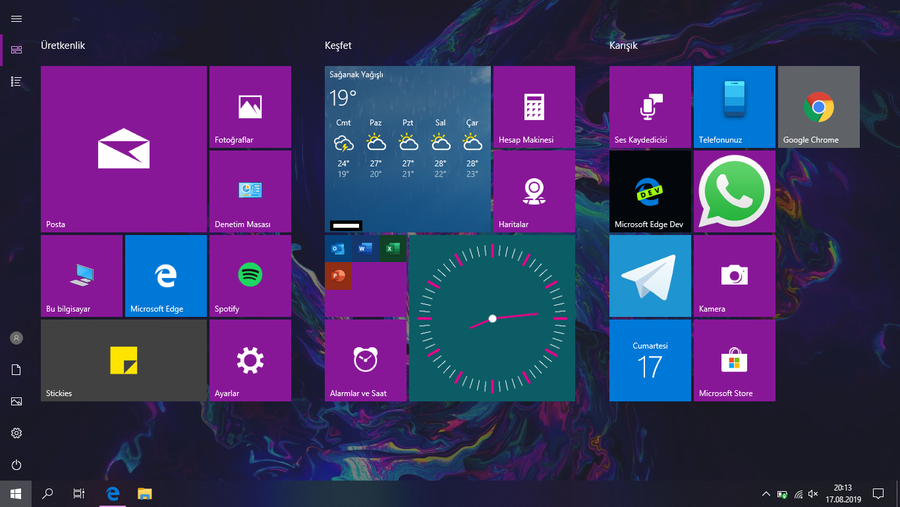Image resolution: width=900 pixels, height=507 pixels.
Task: Open the clock showing 20:13
Action: pos(843,494)
